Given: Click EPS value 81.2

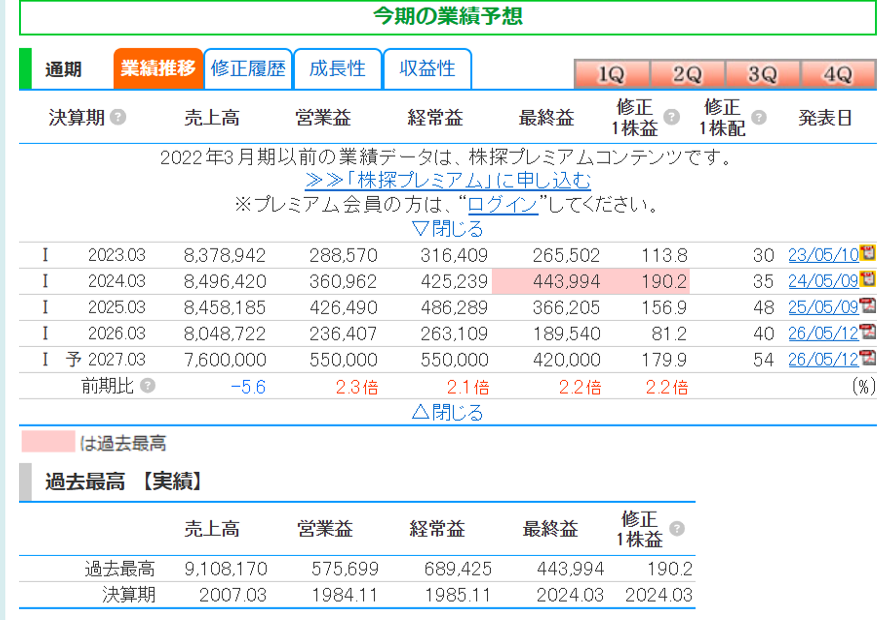Looking at the screenshot, I should 669,334.
